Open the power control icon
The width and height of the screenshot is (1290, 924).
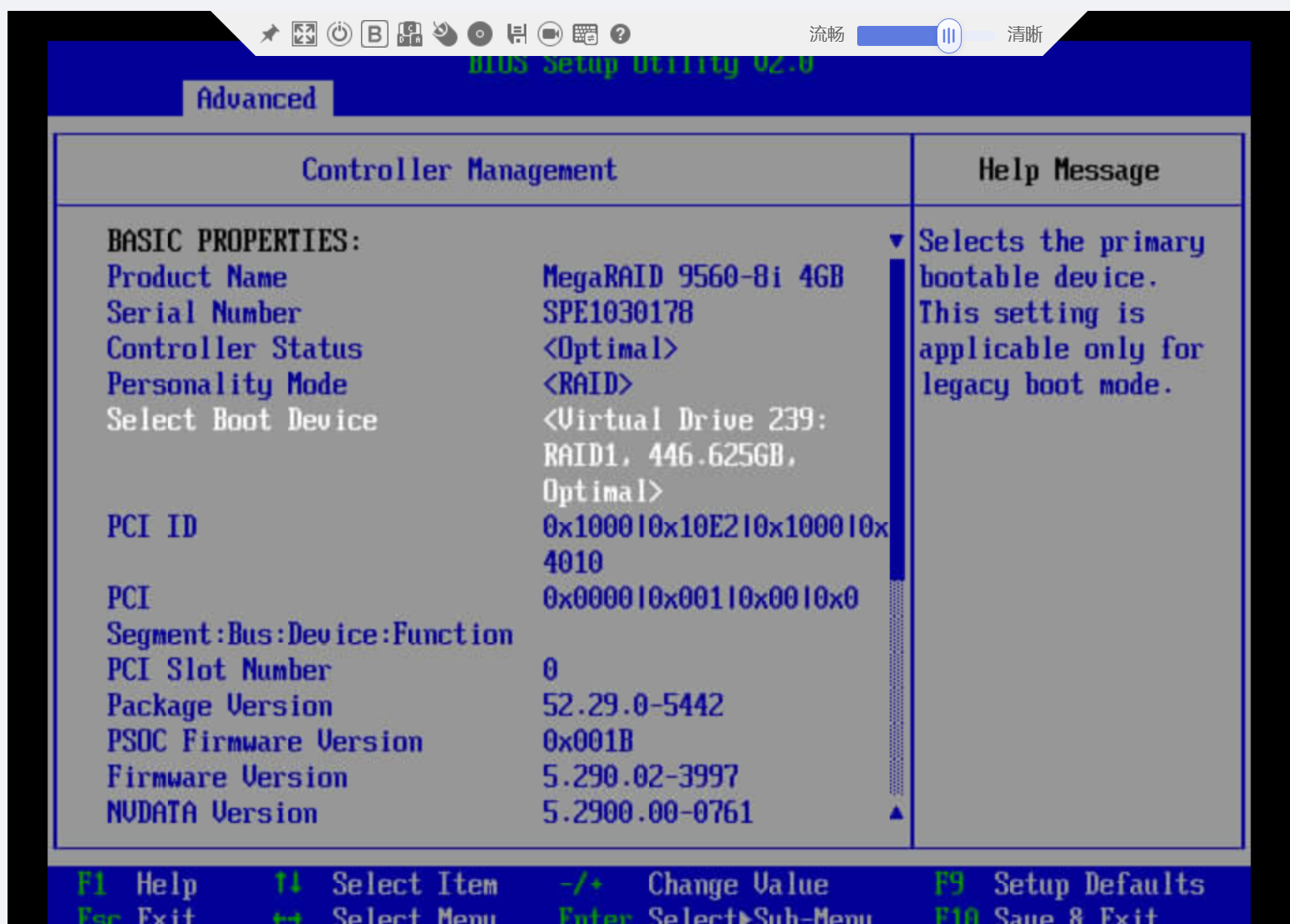pyautogui.click(x=339, y=34)
